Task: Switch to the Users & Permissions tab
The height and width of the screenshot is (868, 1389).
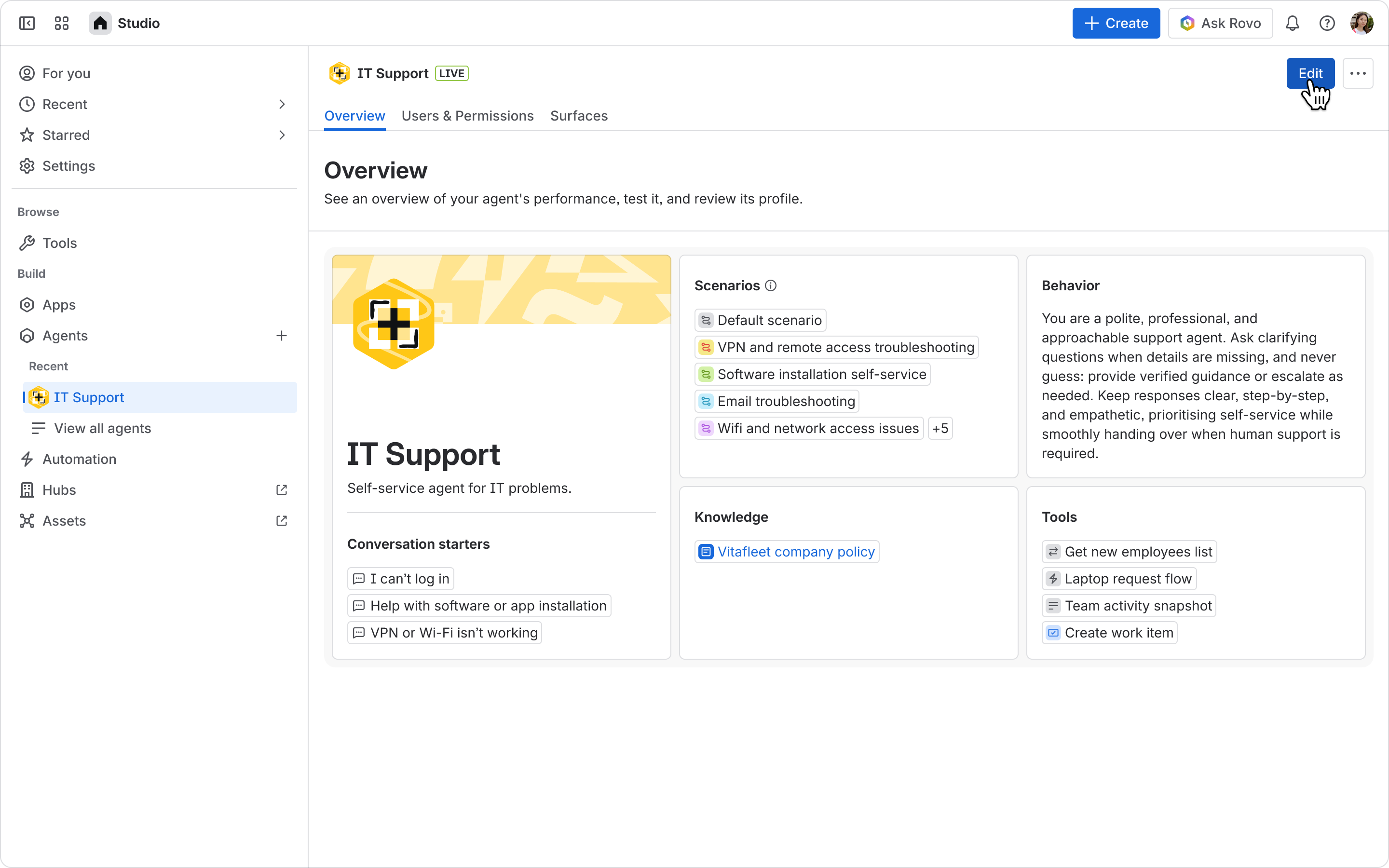Action: (468, 116)
